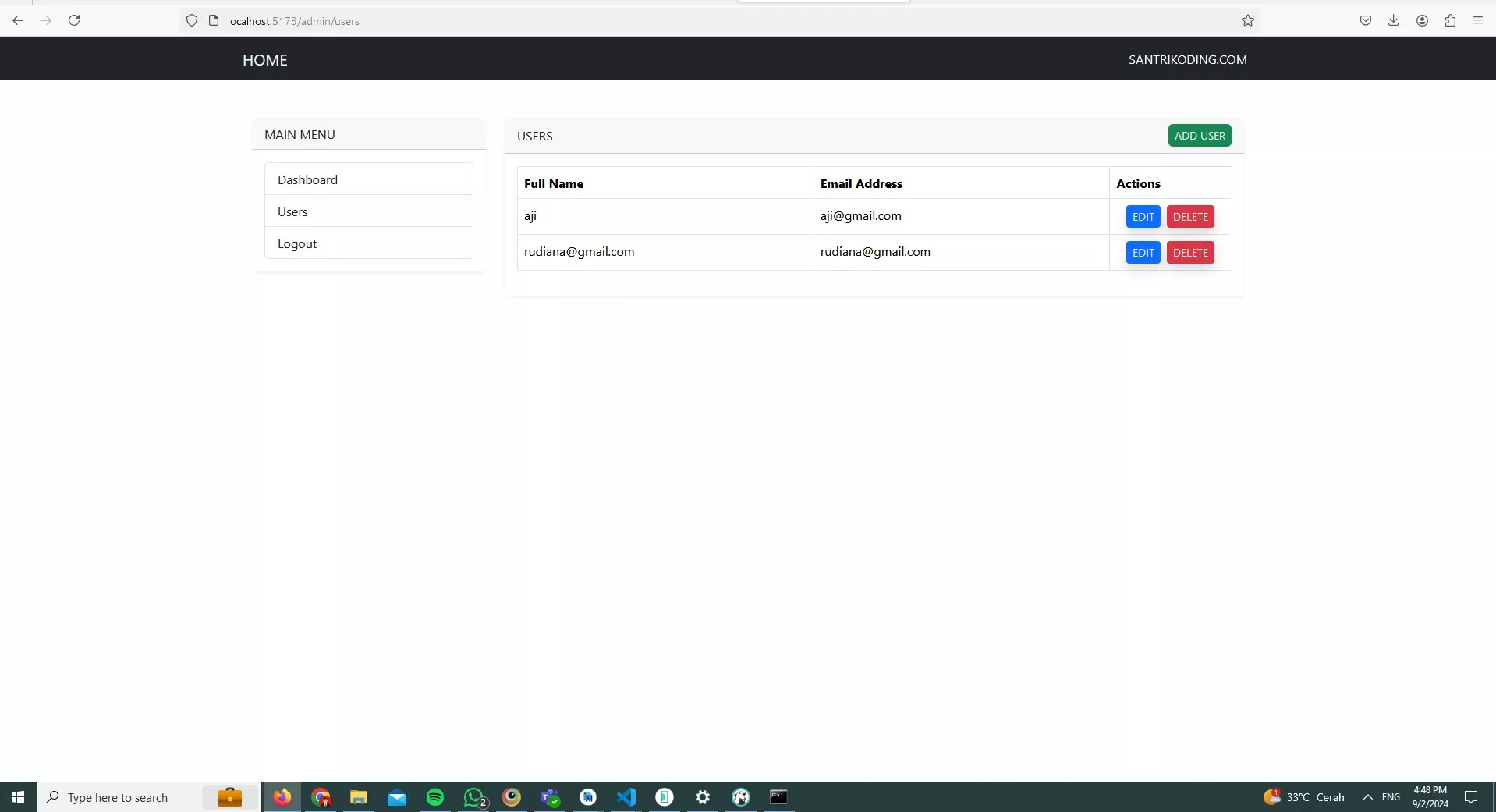Open the clock showing 4:48 PM
The image size is (1496, 812).
(1430, 797)
